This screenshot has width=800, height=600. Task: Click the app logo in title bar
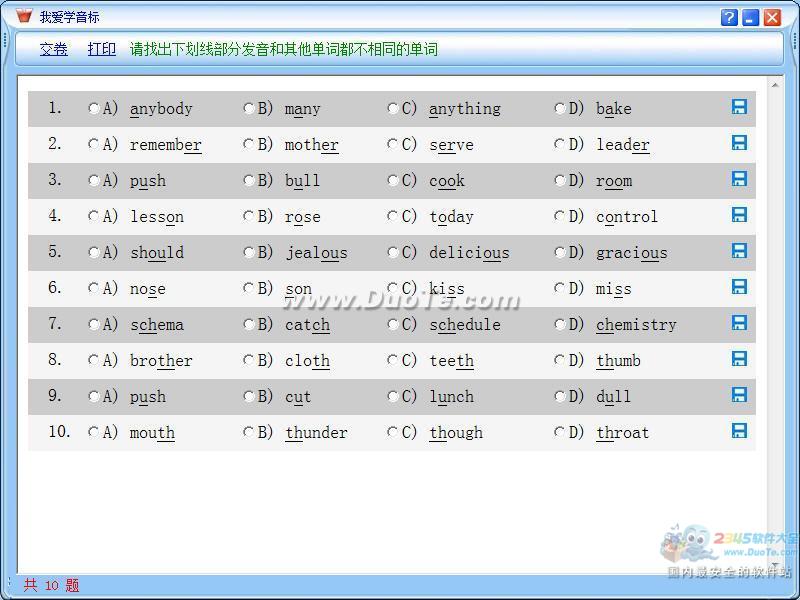23,16
